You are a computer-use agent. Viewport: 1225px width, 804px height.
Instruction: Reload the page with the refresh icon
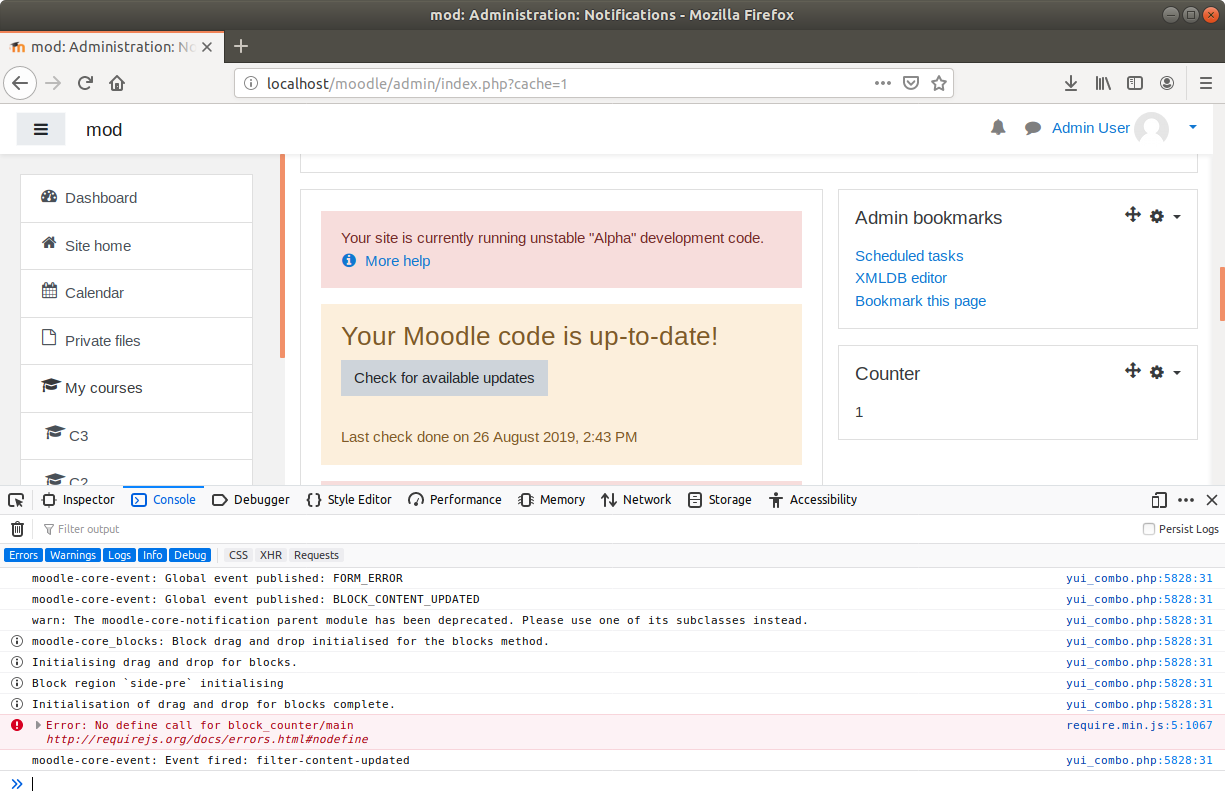(86, 83)
